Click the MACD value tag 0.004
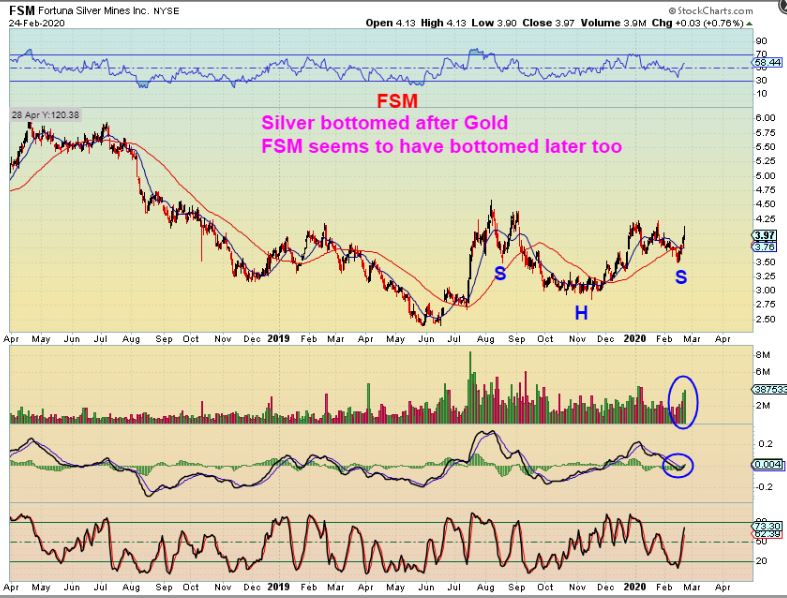787x598 pixels. pyautogui.click(x=767, y=465)
